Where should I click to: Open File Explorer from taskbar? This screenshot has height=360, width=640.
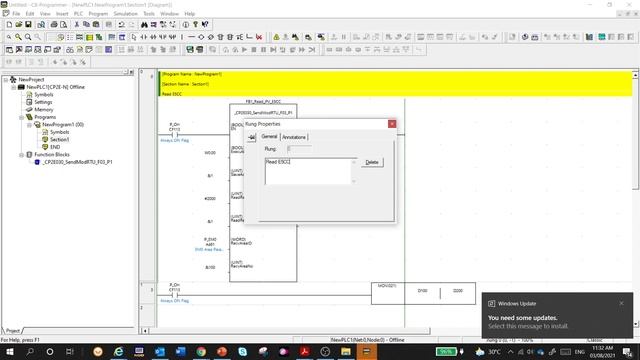[346, 351]
